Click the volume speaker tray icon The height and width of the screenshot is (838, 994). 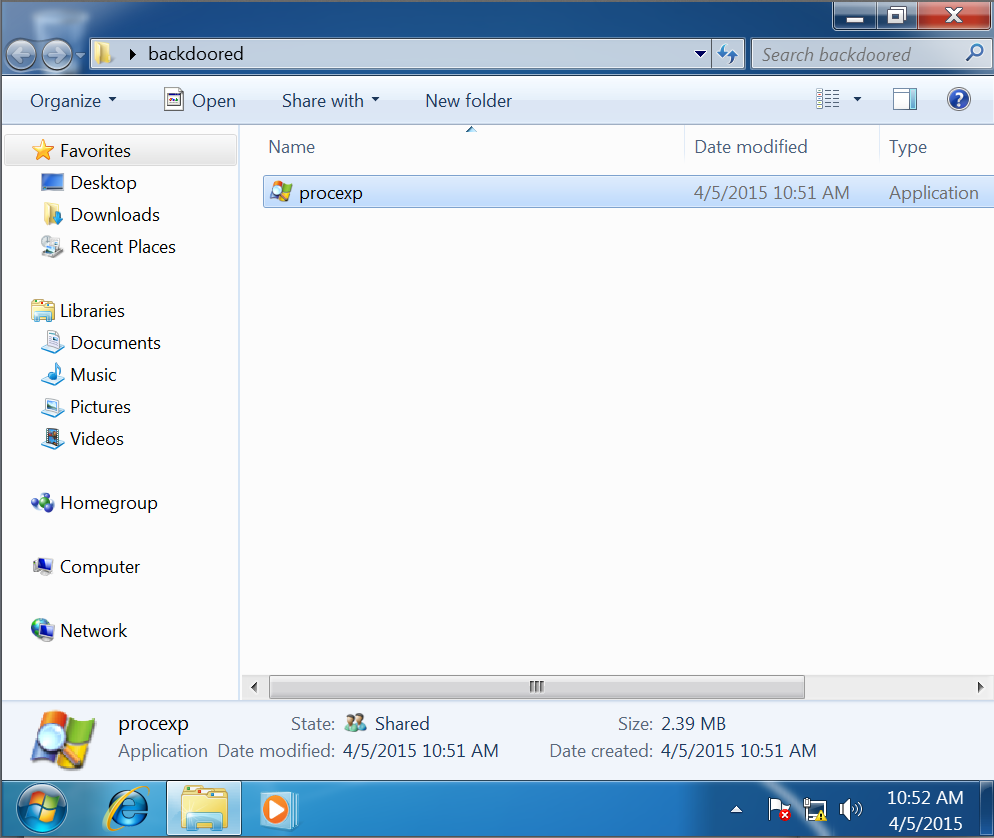coord(850,809)
